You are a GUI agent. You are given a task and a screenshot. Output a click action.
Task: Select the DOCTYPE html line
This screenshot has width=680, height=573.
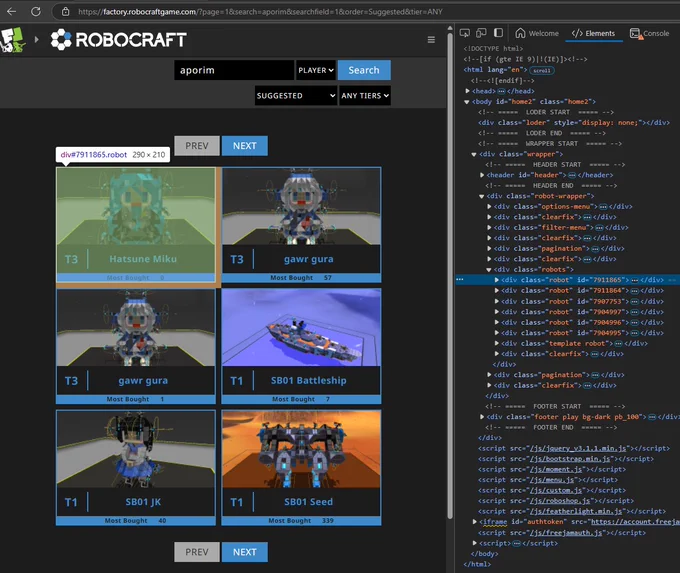tap(493, 49)
